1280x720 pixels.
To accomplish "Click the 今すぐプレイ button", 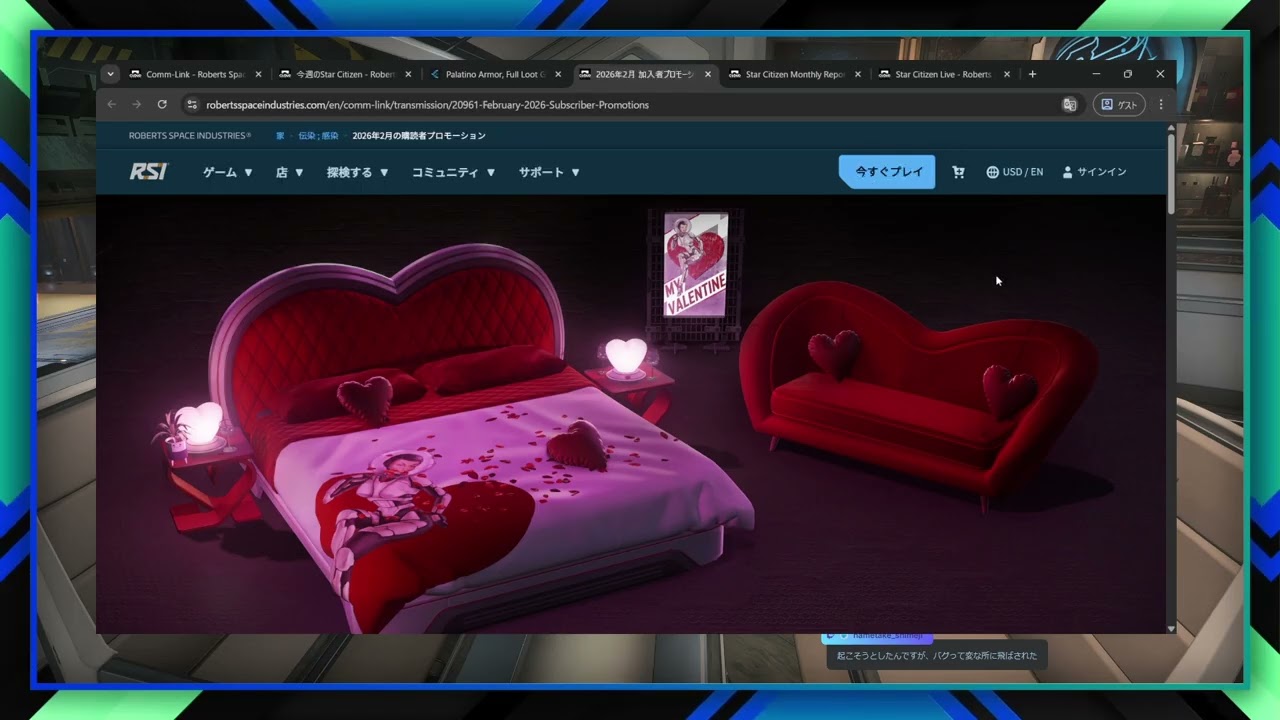I will coord(888,172).
